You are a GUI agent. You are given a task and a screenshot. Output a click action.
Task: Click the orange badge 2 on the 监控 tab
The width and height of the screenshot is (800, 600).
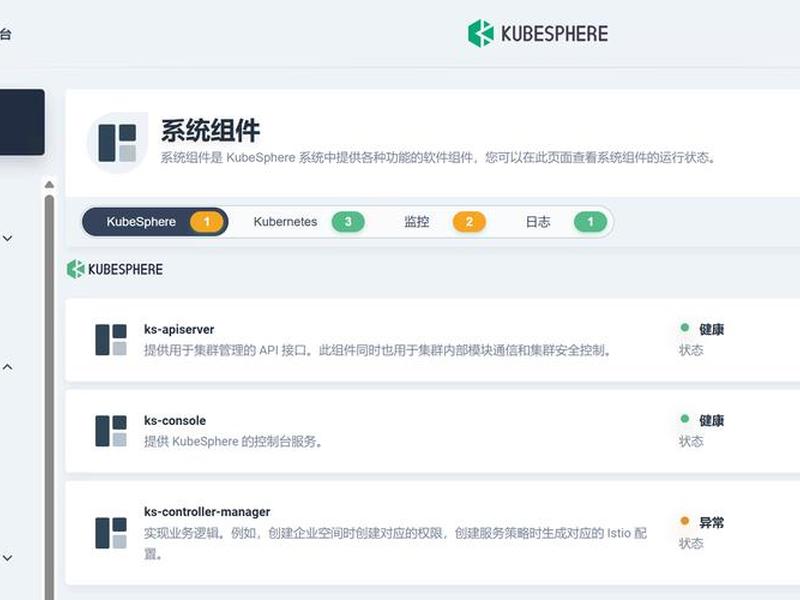coord(469,222)
